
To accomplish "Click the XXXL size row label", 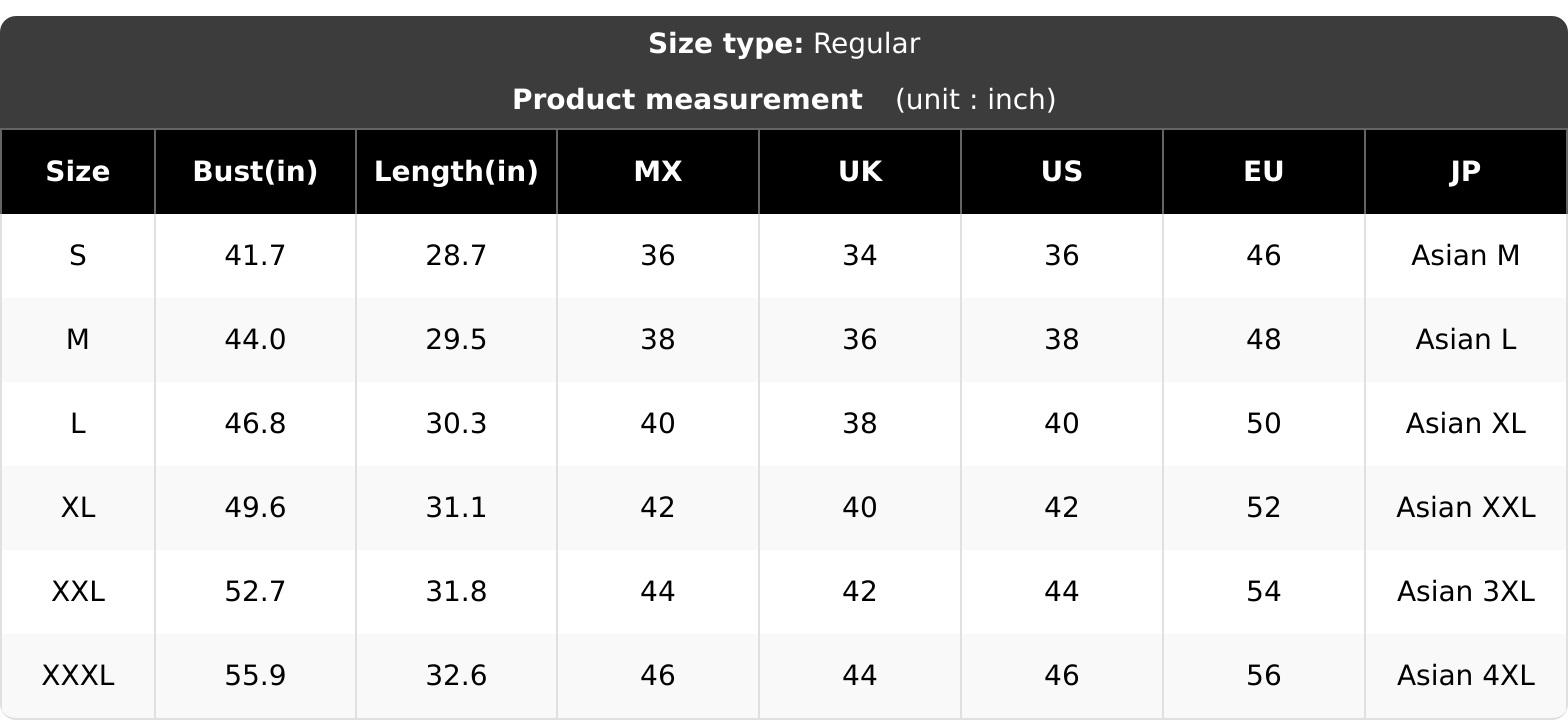I will [78, 676].
